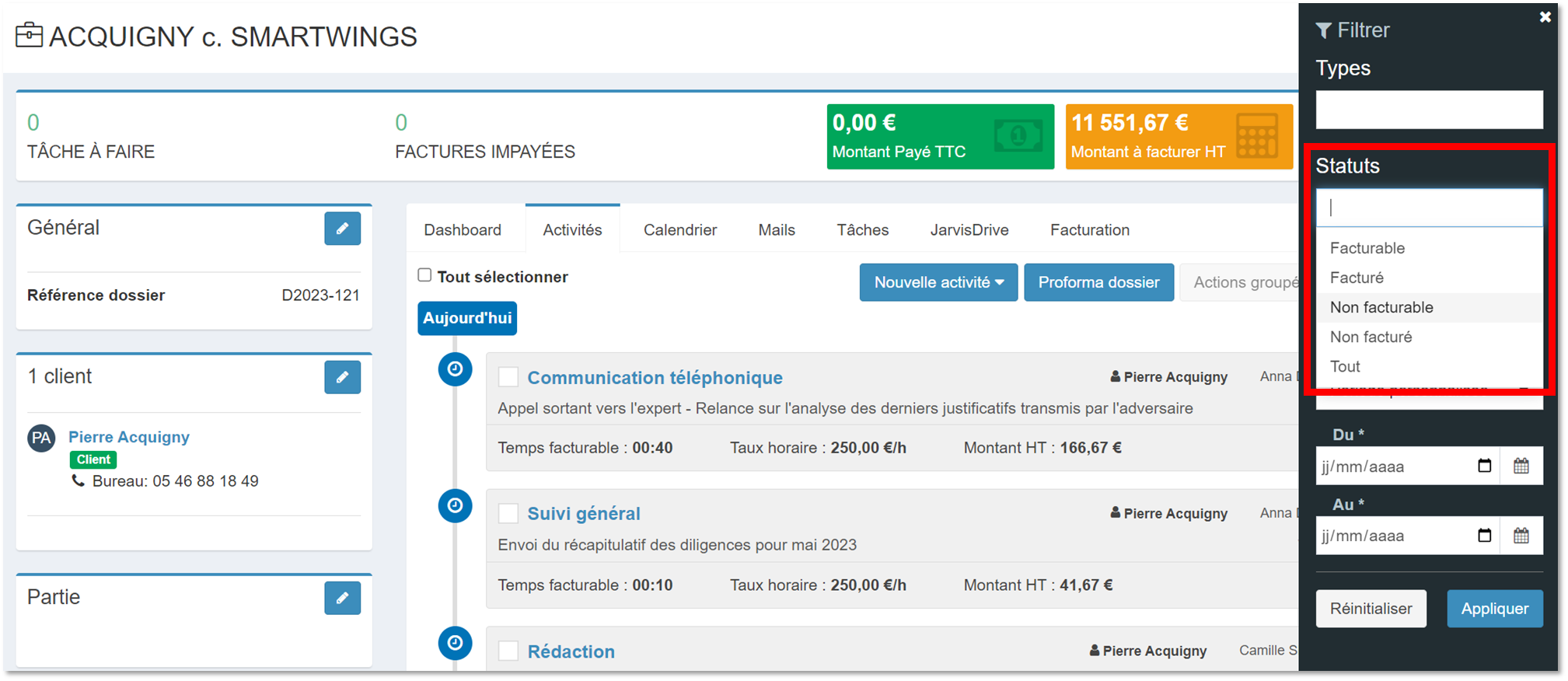The image size is (1568, 681).
Task: Choose Facturable in Statuts list
Action: (x=1429, y=248)
